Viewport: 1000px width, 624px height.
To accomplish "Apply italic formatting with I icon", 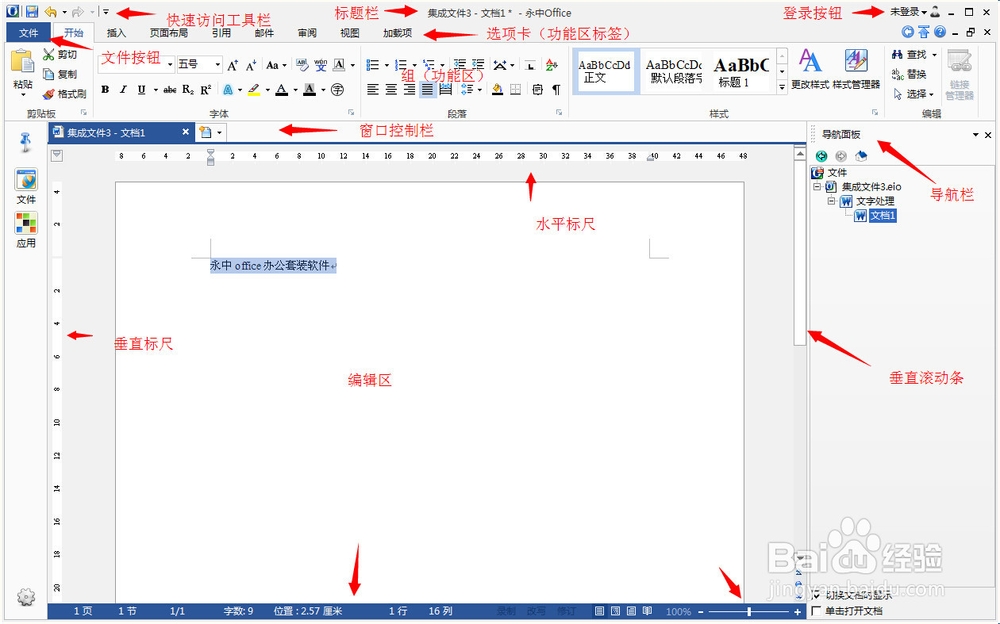I will click(123, 90).
